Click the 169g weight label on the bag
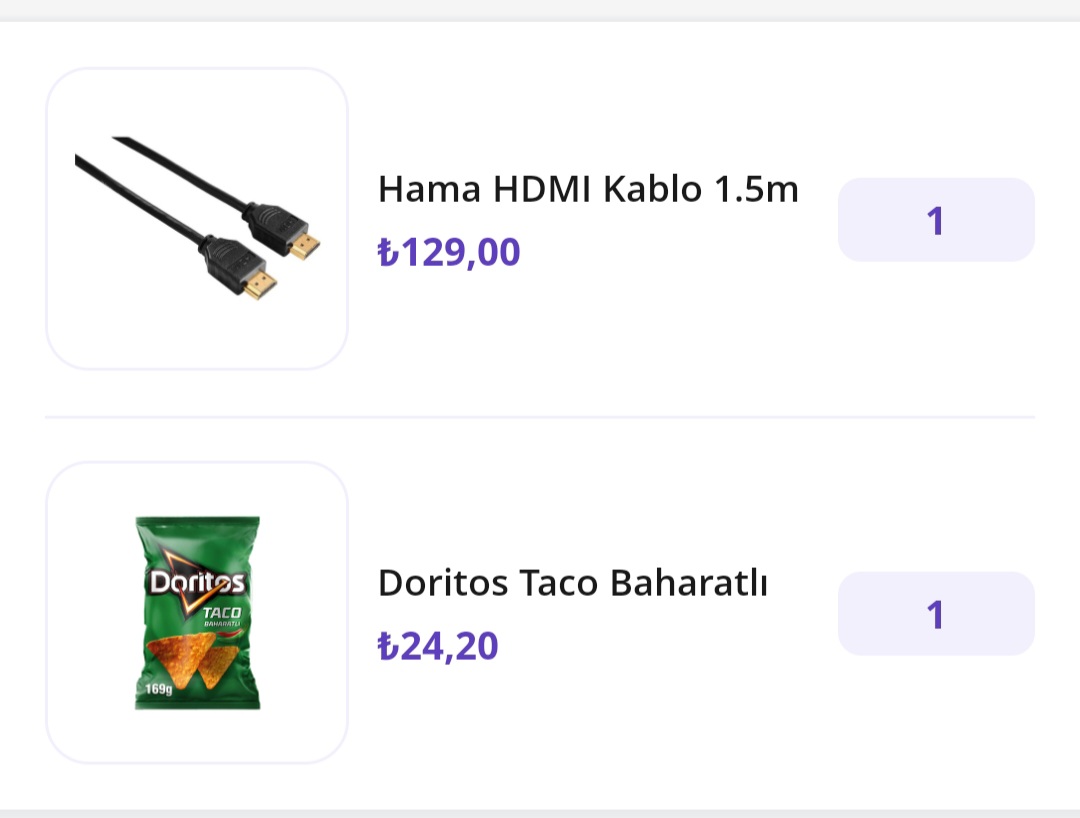Screen dimensions: 1080x818 156,688
